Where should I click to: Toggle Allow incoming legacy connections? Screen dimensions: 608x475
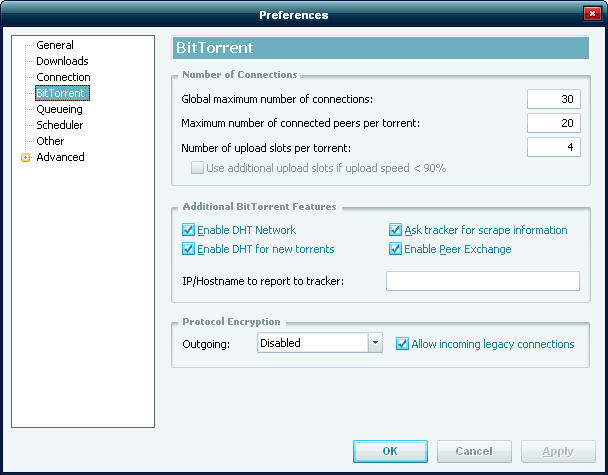coord(403,344)
